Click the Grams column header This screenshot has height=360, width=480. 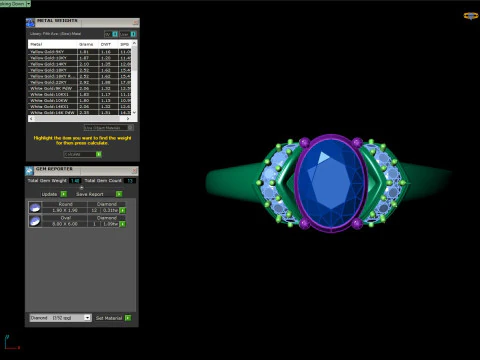[x=88, y=44]
